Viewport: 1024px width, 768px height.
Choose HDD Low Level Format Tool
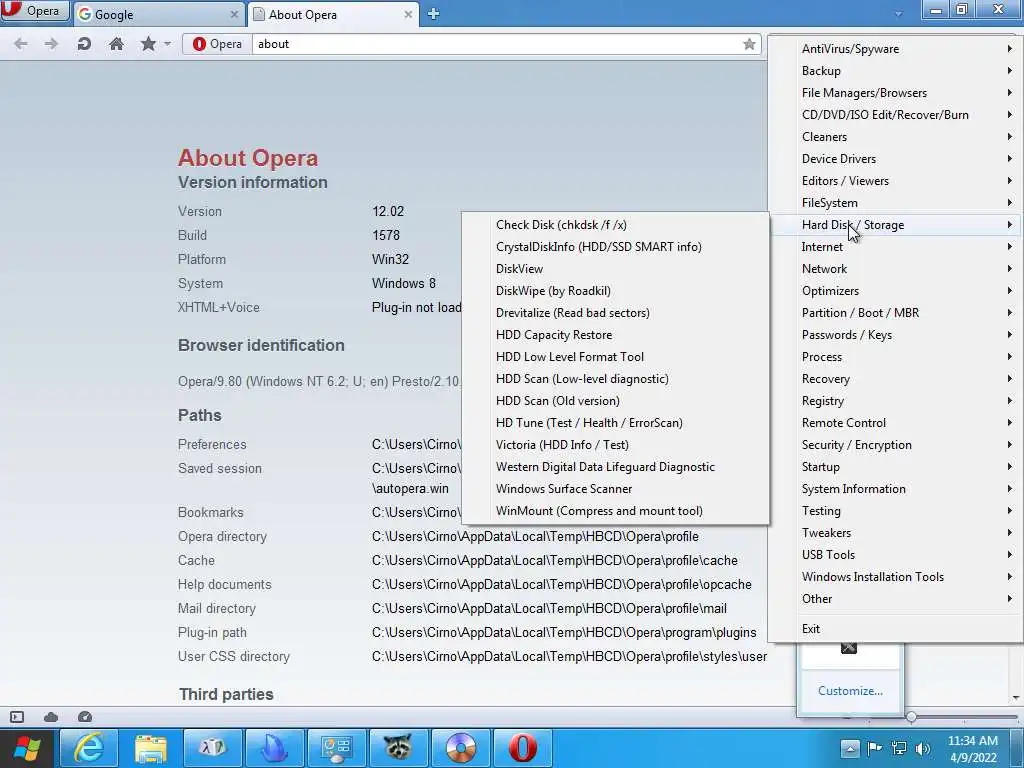pos(615,357)
